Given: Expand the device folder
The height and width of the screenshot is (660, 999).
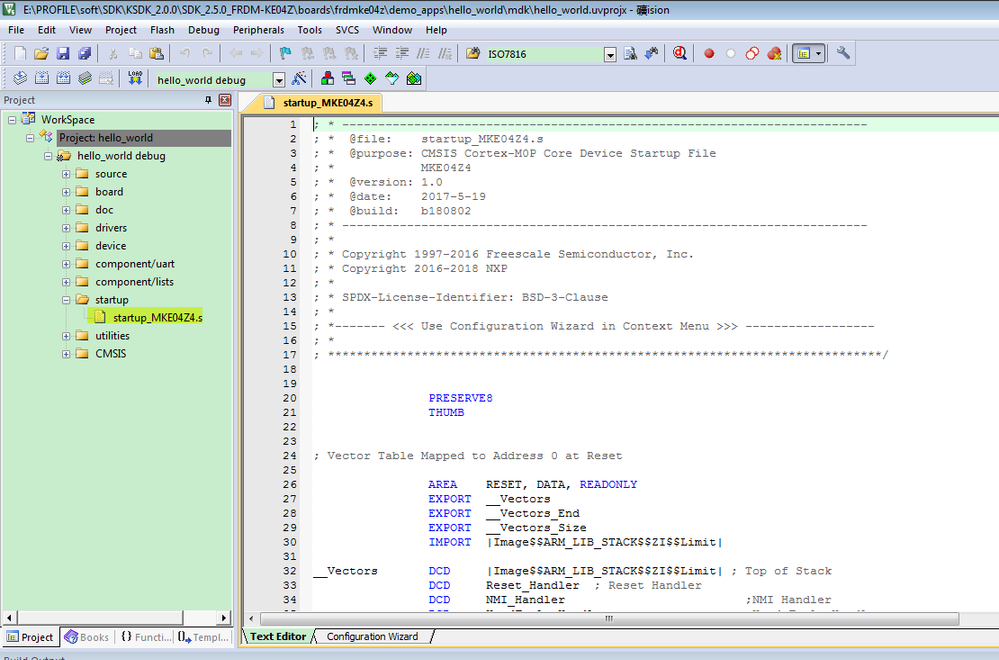Looking at the screenshot, I should point(66,246).
